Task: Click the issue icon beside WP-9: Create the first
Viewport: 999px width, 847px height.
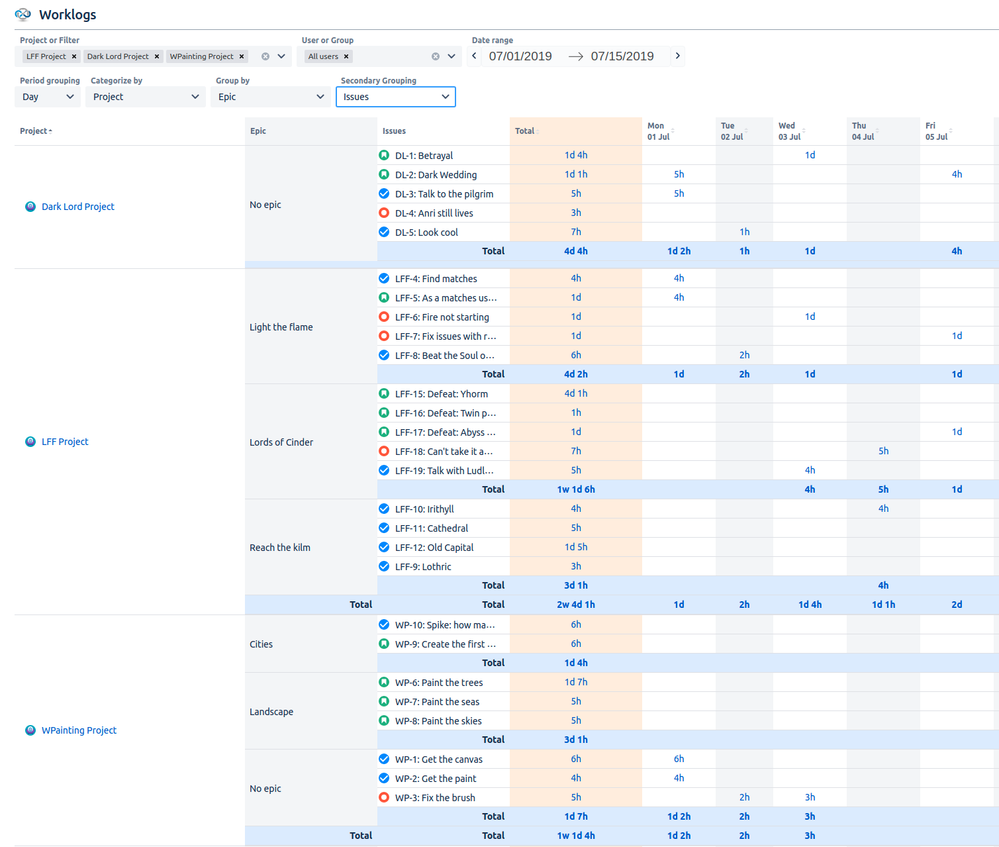Action: pos(383,643)
